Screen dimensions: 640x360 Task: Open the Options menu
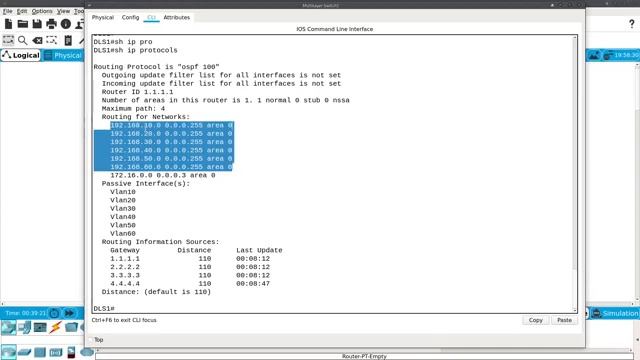pyautogui.click(x=42, y=11)
